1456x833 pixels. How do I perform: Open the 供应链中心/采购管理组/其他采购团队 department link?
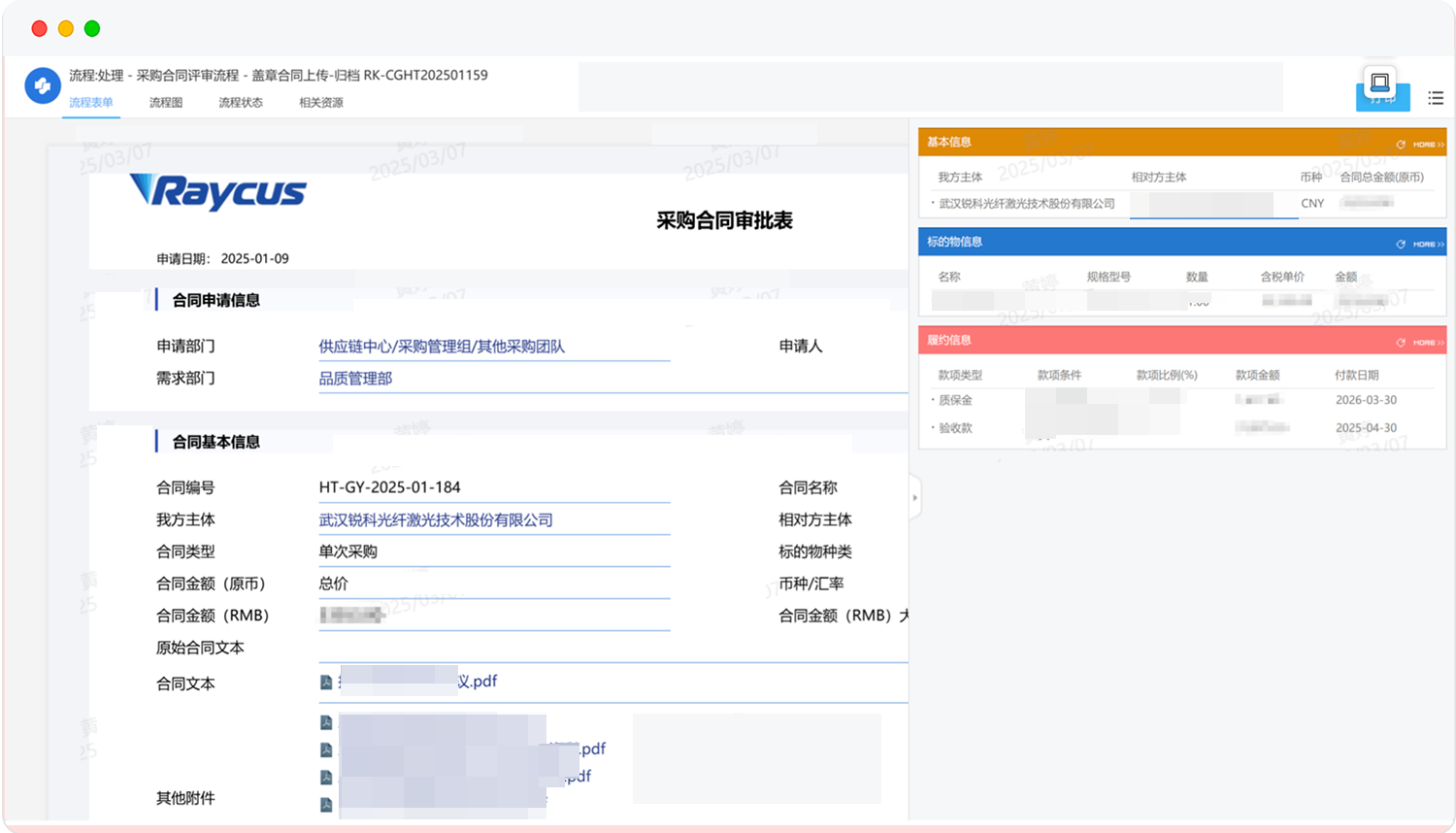click(442, 347)
